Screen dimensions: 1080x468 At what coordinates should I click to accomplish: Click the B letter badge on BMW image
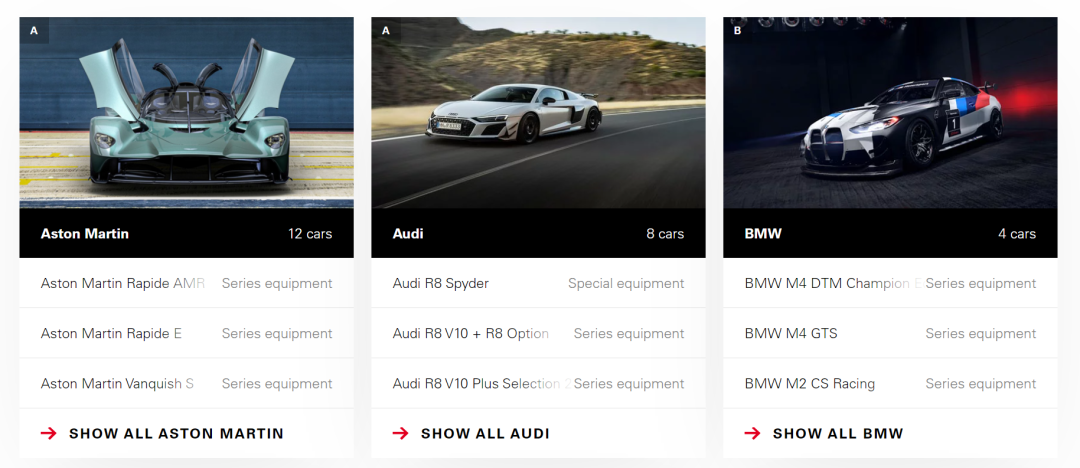coord(738,30)
